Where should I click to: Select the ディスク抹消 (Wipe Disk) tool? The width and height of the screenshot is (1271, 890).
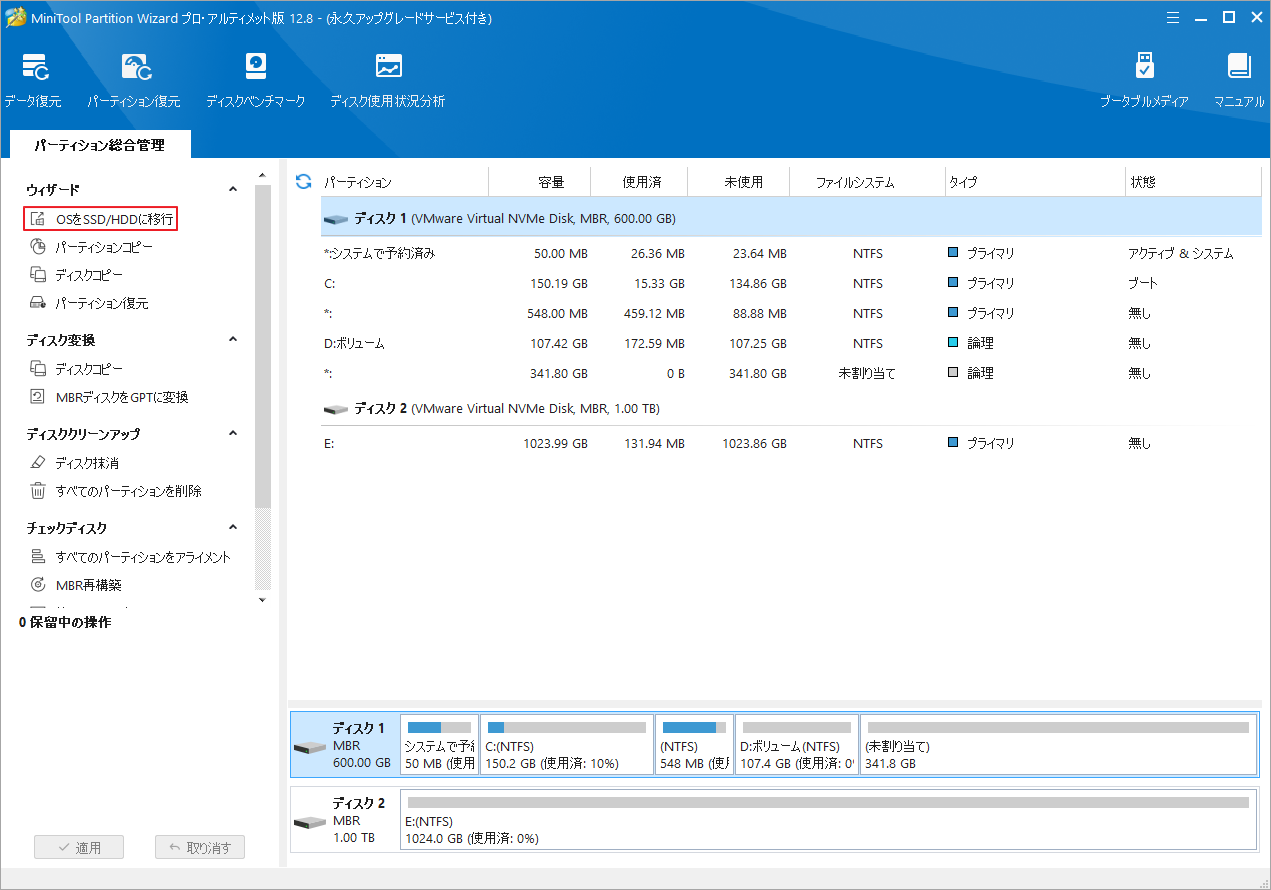(88, 462)
